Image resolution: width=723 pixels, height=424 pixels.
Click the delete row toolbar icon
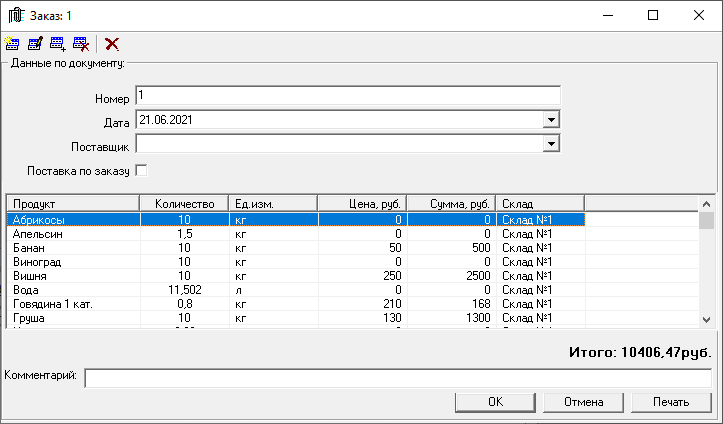point(81,43)
